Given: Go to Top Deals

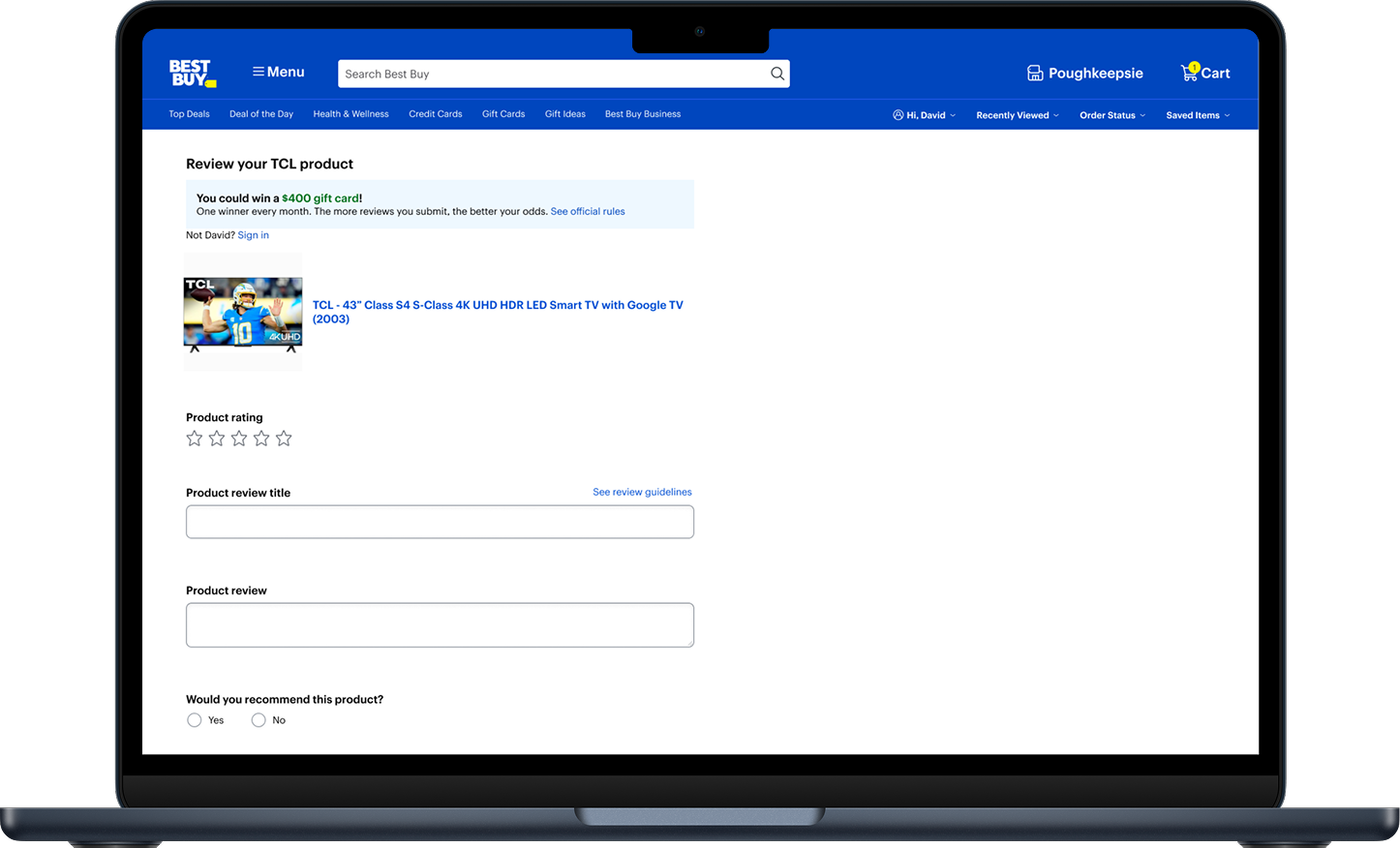Looking at the screenshot, I should pyautogui.click(x=189, y=114).
